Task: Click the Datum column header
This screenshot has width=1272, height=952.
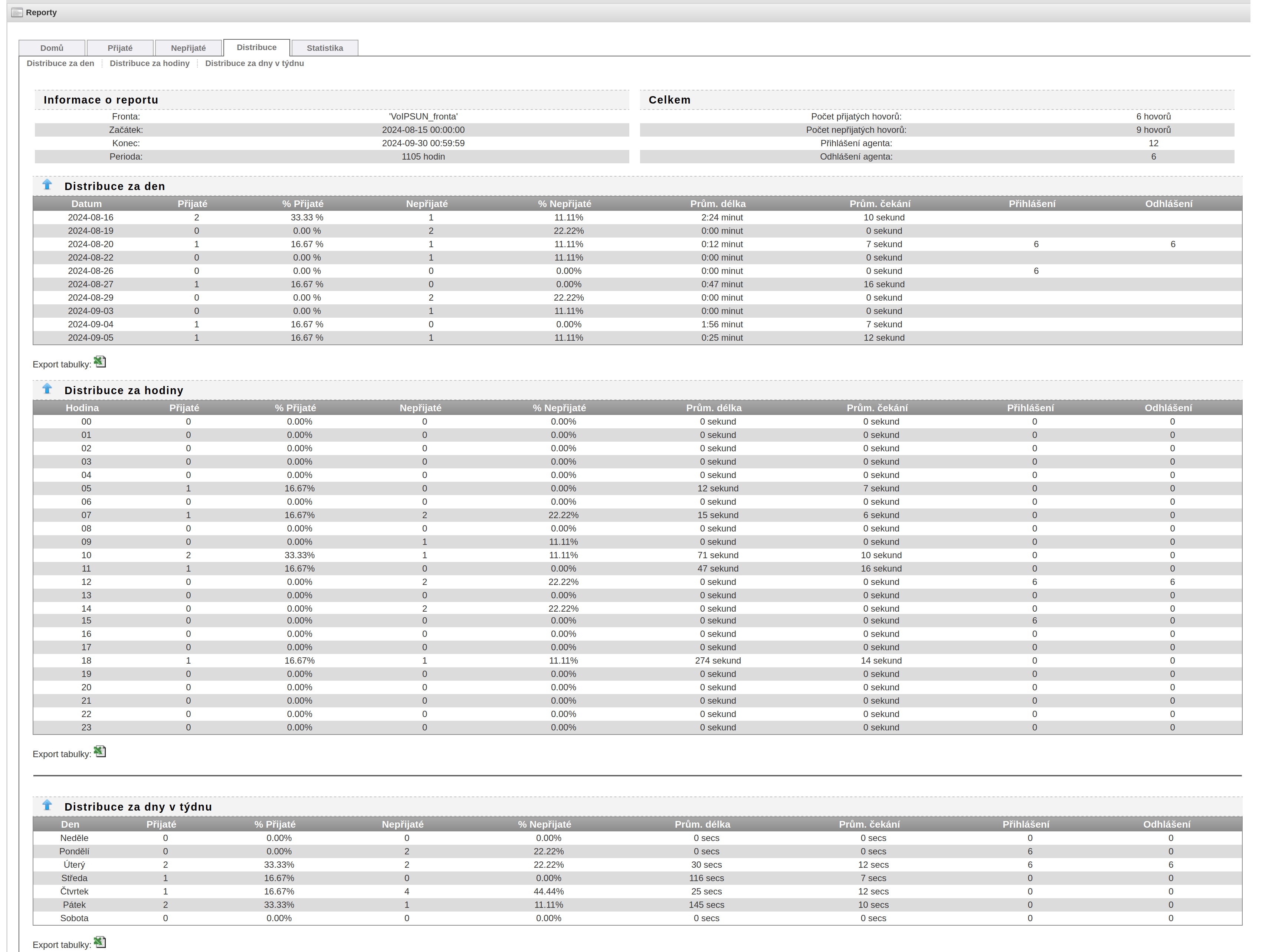Action: pos(86,204)
